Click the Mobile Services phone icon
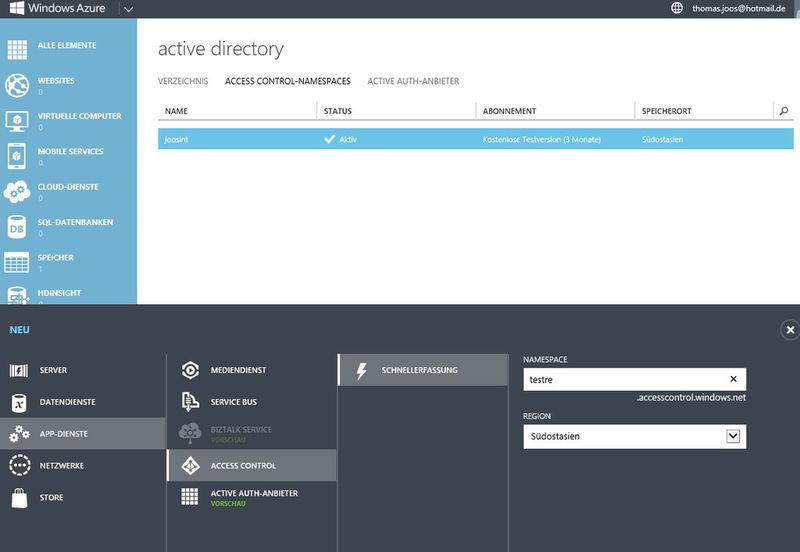 (x=17, y=156)
